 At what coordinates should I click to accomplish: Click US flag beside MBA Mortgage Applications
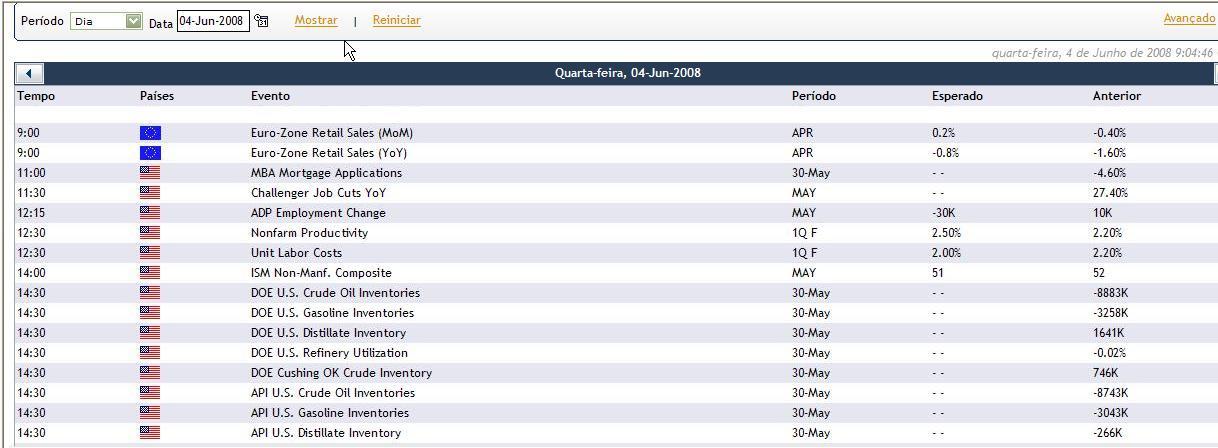click(x=150, y=173)
